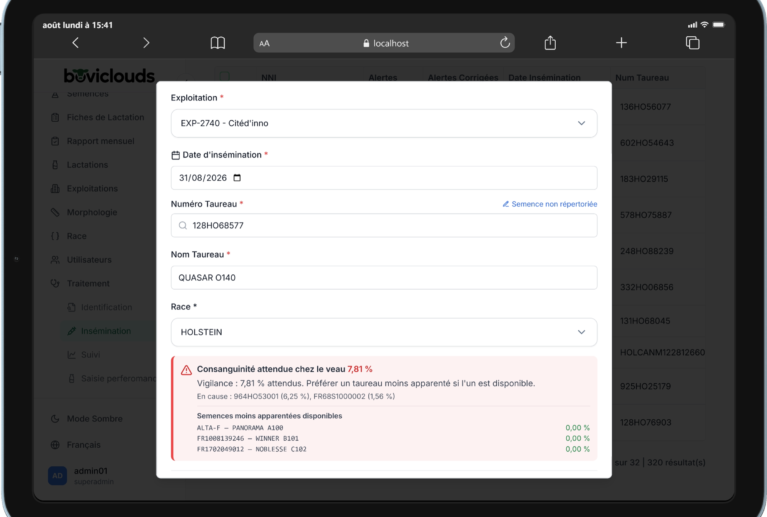The image size is (767, 517).
Task: Click table cell 128HO76903
Action: pyautogui.click(x=646, y=423)
